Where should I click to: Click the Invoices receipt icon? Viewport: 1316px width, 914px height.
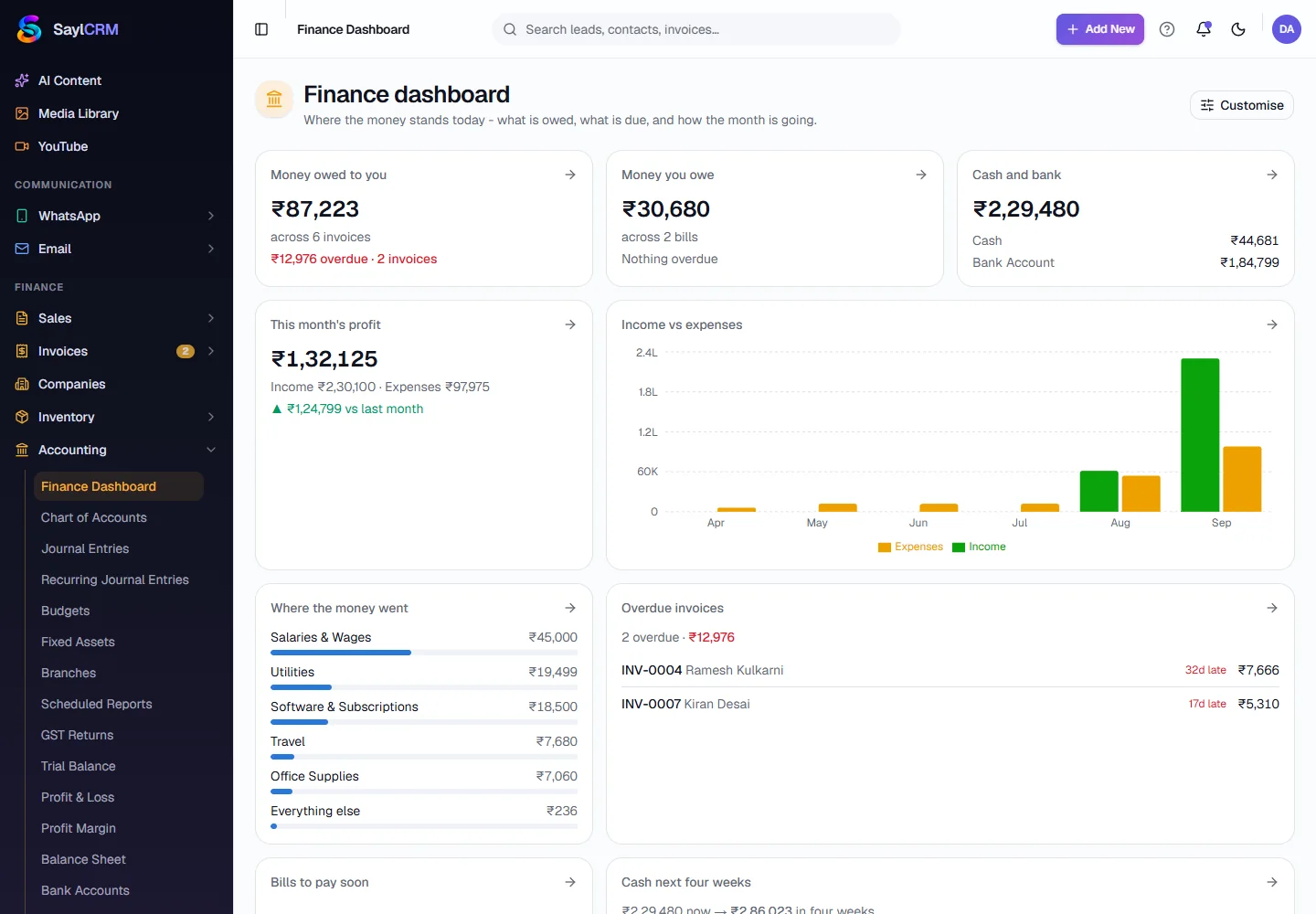click(22, 351)
